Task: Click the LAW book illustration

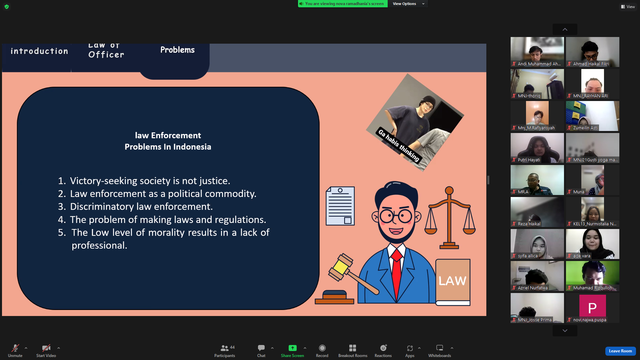Action: pos(453,282)
